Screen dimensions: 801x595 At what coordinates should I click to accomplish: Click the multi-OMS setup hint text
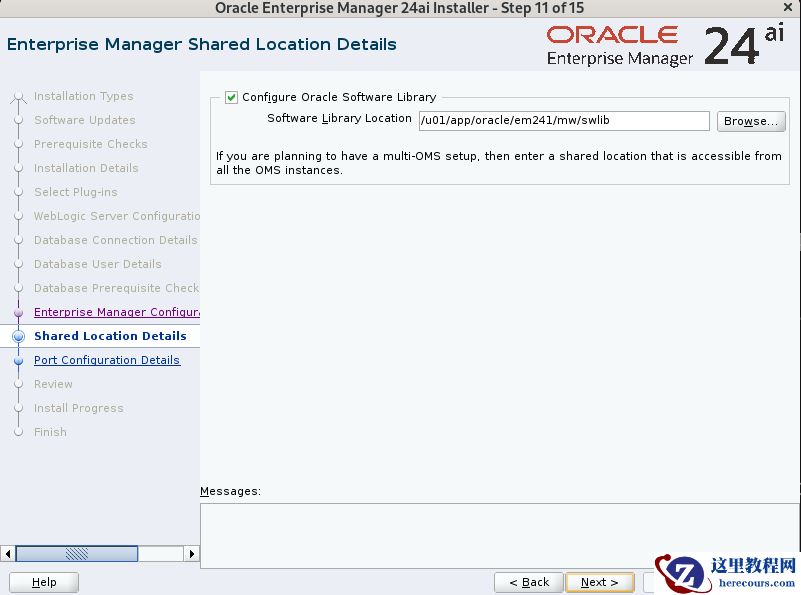click(499, 163)
